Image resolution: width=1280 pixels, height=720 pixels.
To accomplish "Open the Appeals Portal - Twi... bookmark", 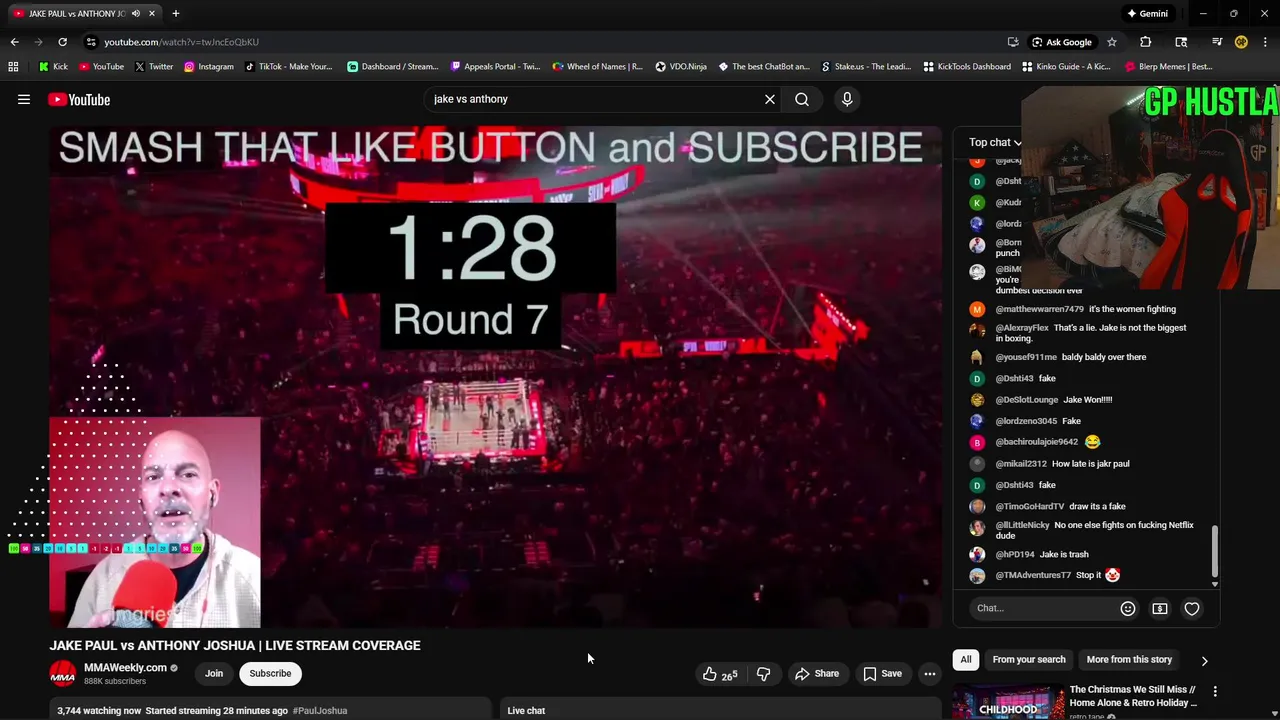I will [495, 67].
